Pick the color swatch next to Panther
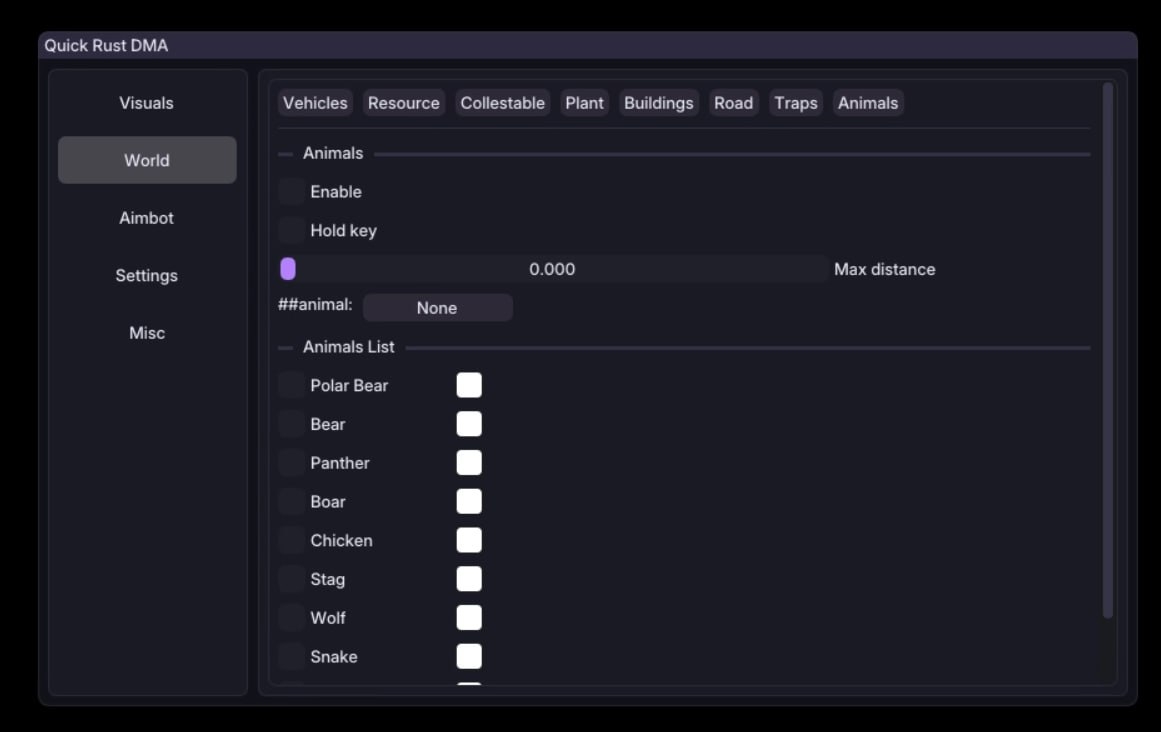This screenshot has width=1161, height=732. click(469, 463)
